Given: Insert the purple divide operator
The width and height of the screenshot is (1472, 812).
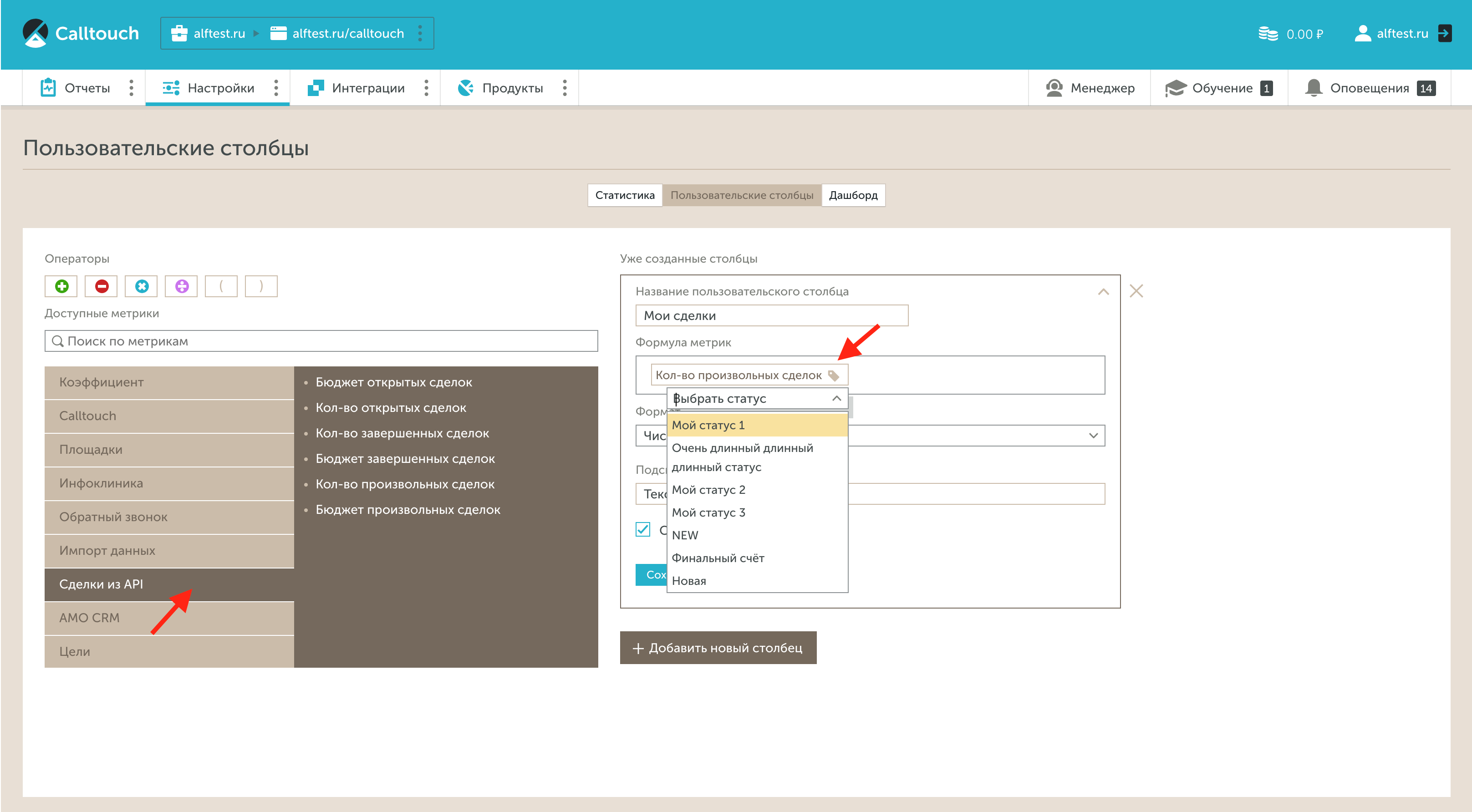Looking at the screenshot, I should click(181, 286).
